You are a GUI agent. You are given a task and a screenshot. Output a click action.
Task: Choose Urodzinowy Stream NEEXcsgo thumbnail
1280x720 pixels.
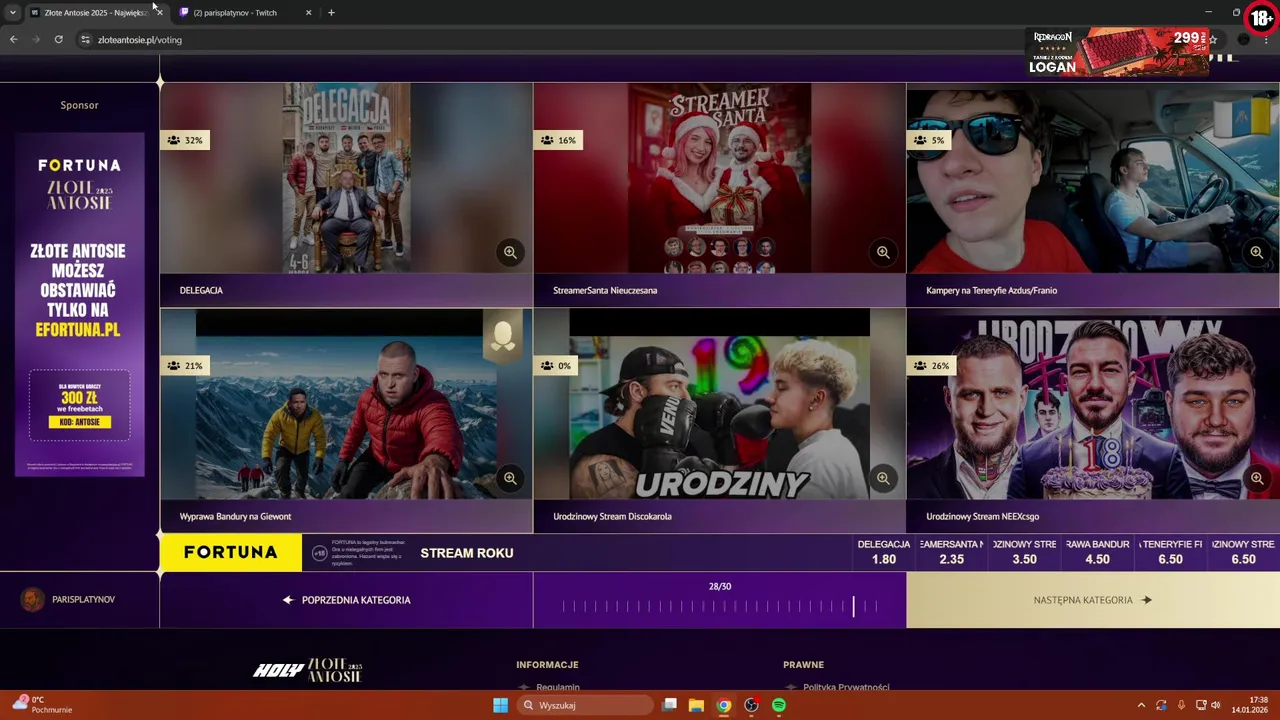click(1093, 404)
